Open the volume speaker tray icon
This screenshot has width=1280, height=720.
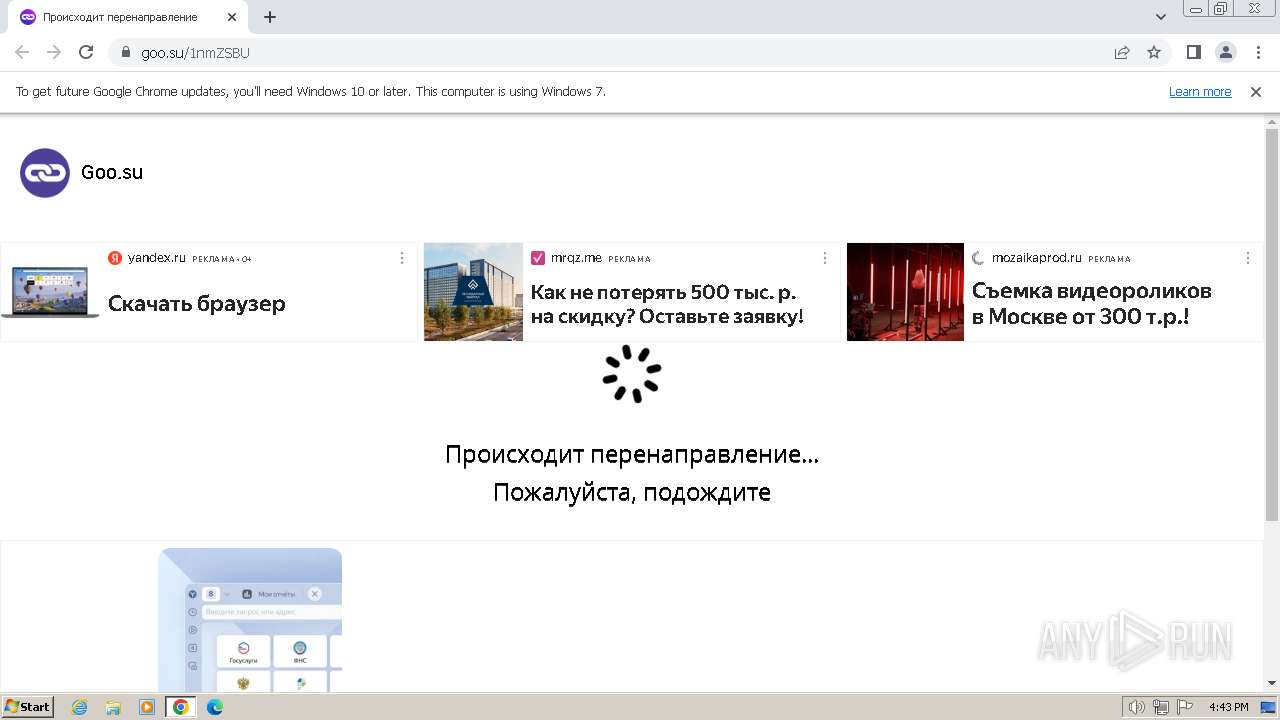[1137, 707]
